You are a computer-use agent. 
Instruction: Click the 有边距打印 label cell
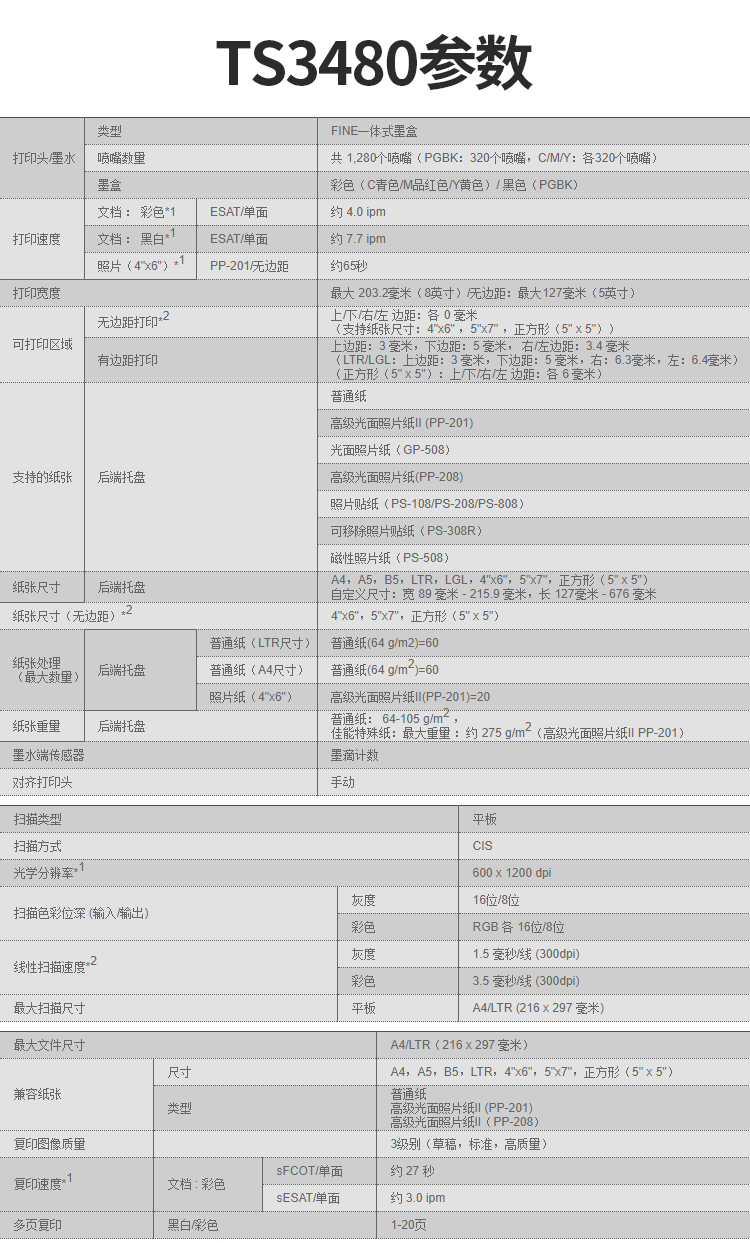[x=127, y=360]
